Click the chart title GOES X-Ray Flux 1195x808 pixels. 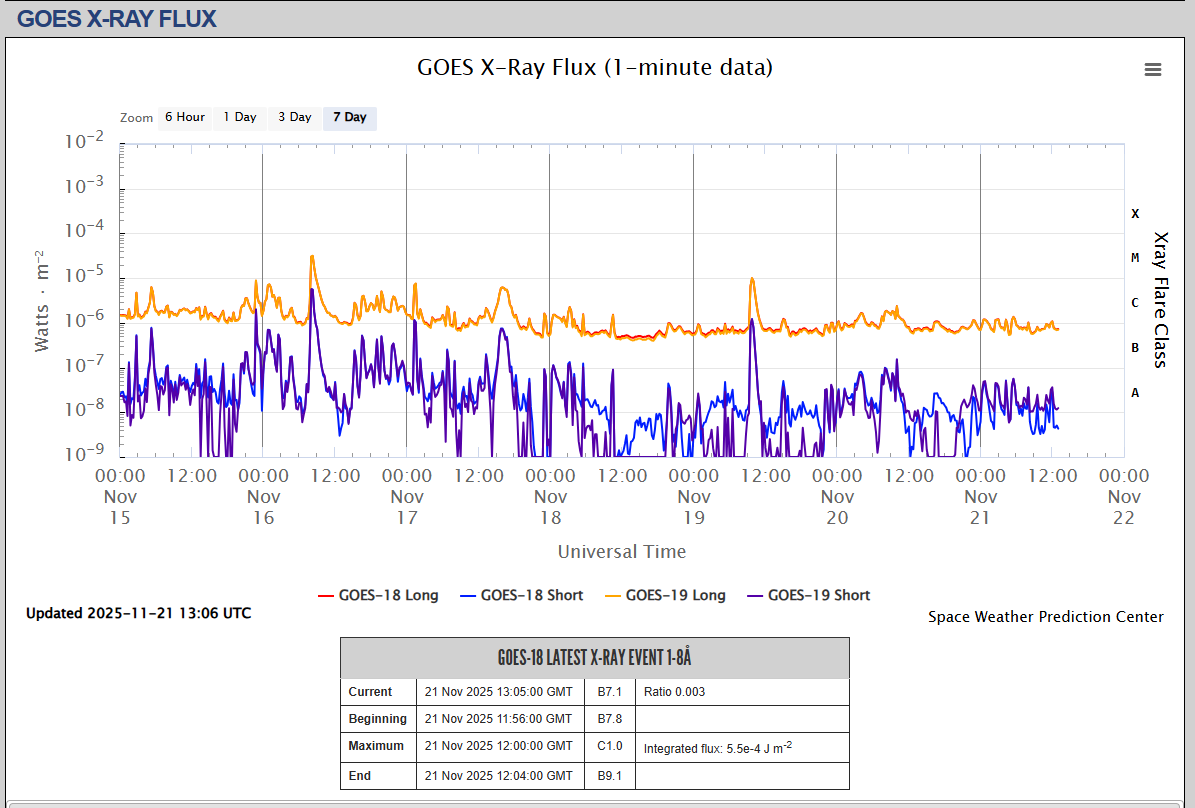[x=594, y=67]
